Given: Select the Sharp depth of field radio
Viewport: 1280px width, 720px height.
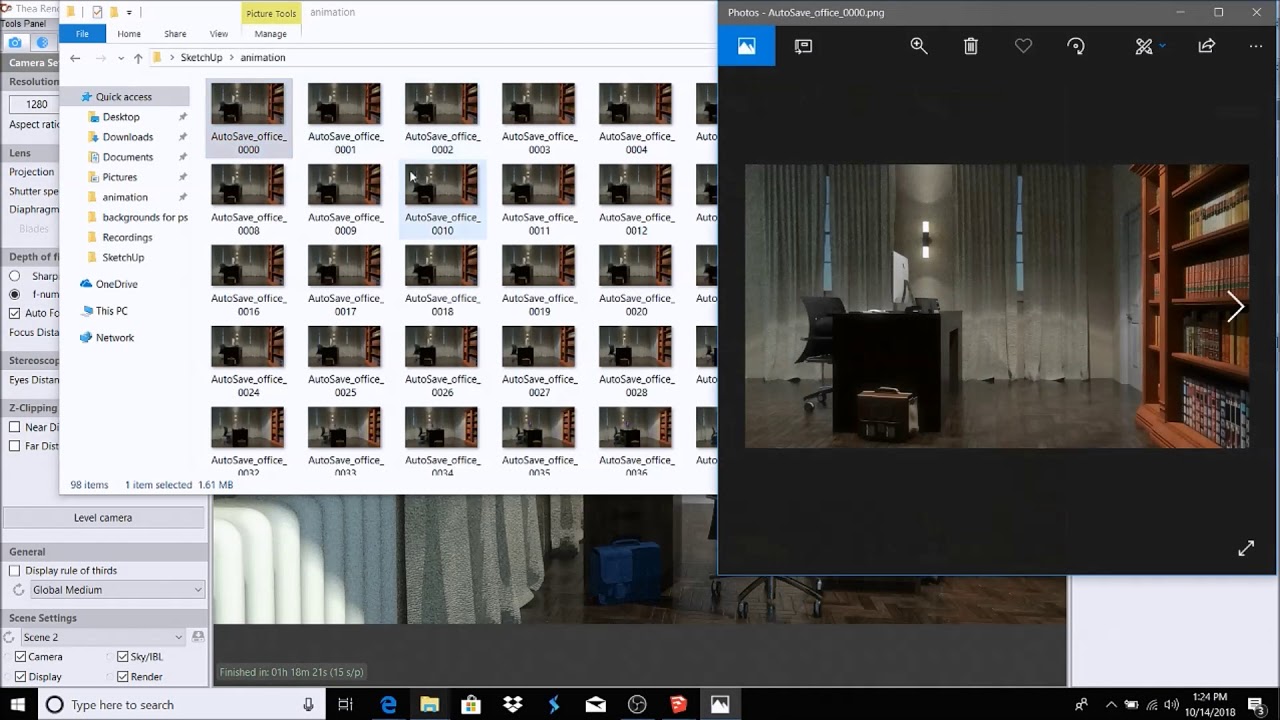Looking at the screenshot, I should tap(14, 276).
